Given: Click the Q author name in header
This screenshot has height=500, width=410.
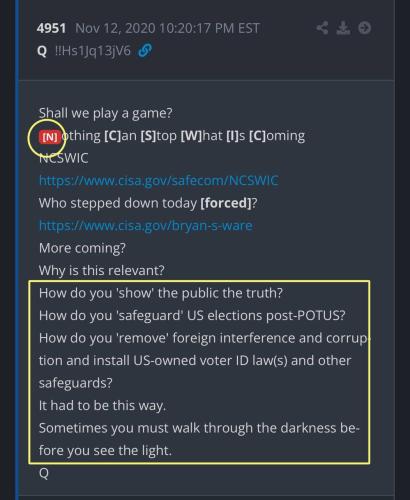Looking at the screenshot, I should point(42,51).
